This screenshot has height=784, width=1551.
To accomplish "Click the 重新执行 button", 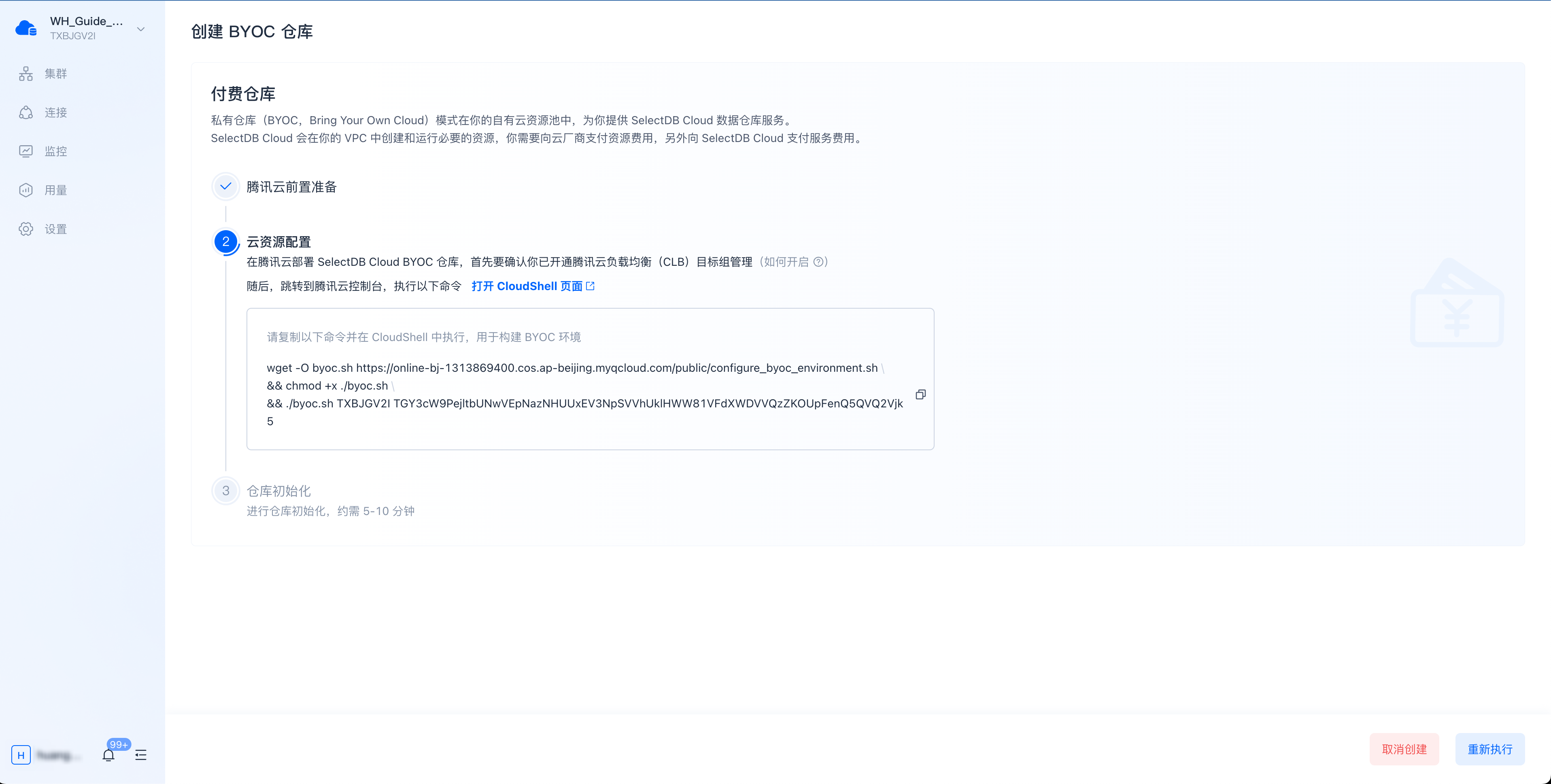I will tap(1490, 749).
